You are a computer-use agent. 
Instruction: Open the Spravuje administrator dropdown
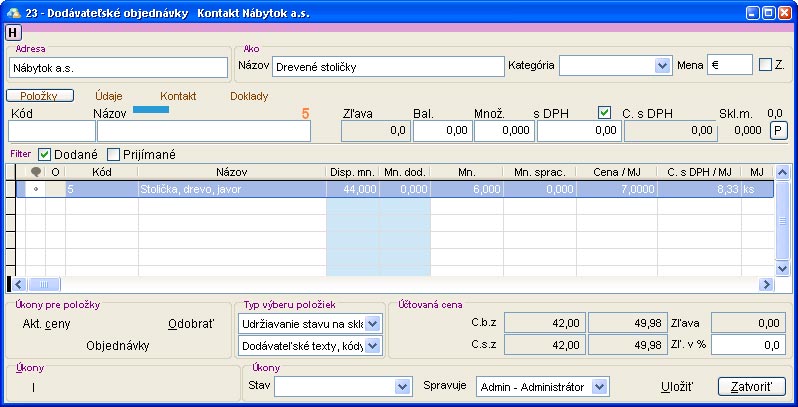pos(600,386)
